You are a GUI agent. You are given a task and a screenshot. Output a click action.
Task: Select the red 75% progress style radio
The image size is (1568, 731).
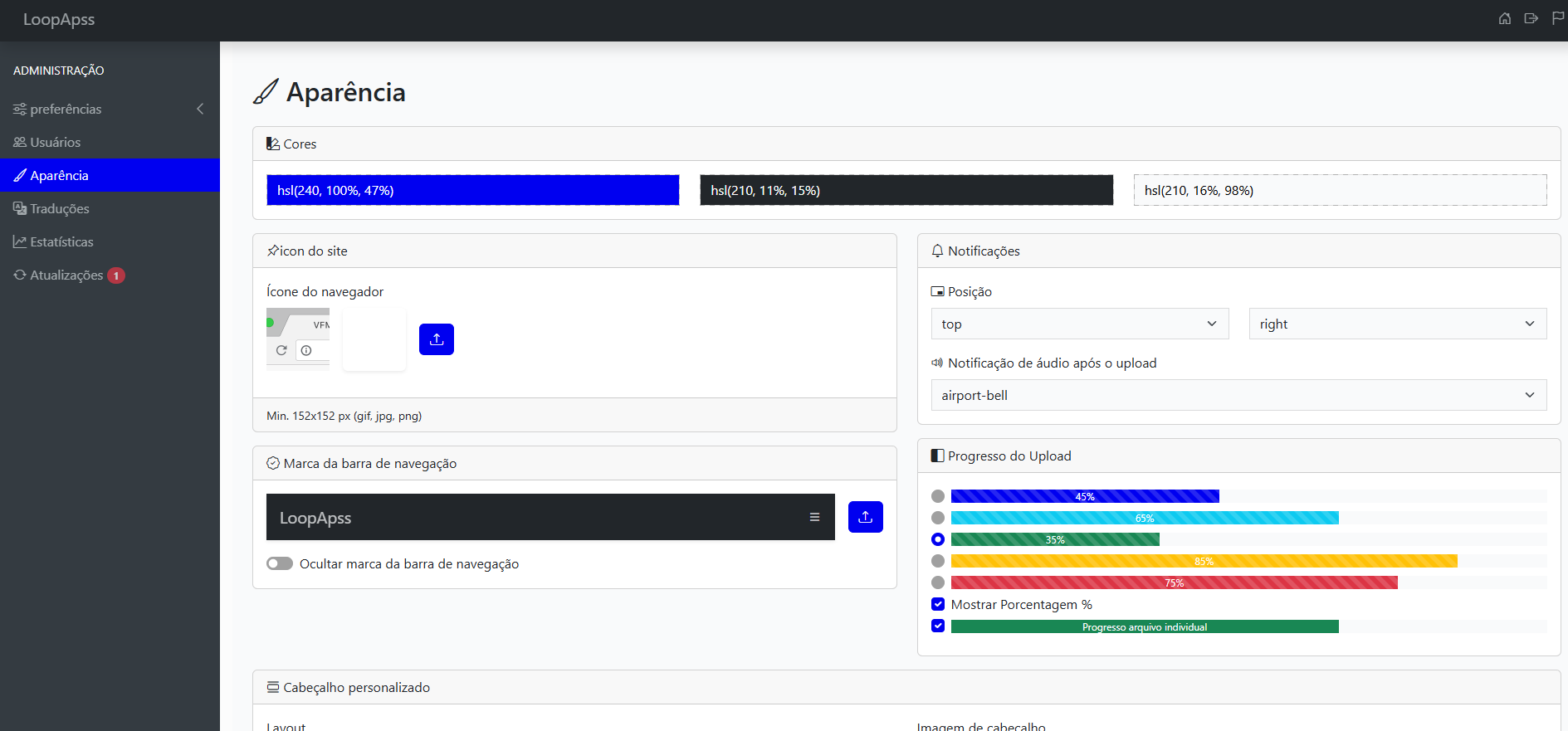[x=938, y=582]
